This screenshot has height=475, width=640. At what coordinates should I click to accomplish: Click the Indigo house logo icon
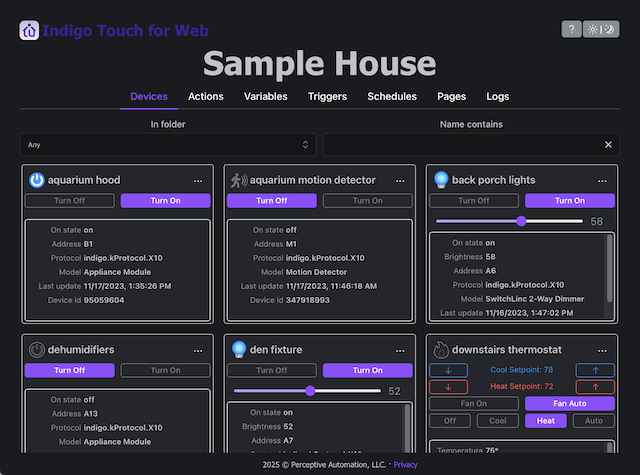click(x=29, y=30)
